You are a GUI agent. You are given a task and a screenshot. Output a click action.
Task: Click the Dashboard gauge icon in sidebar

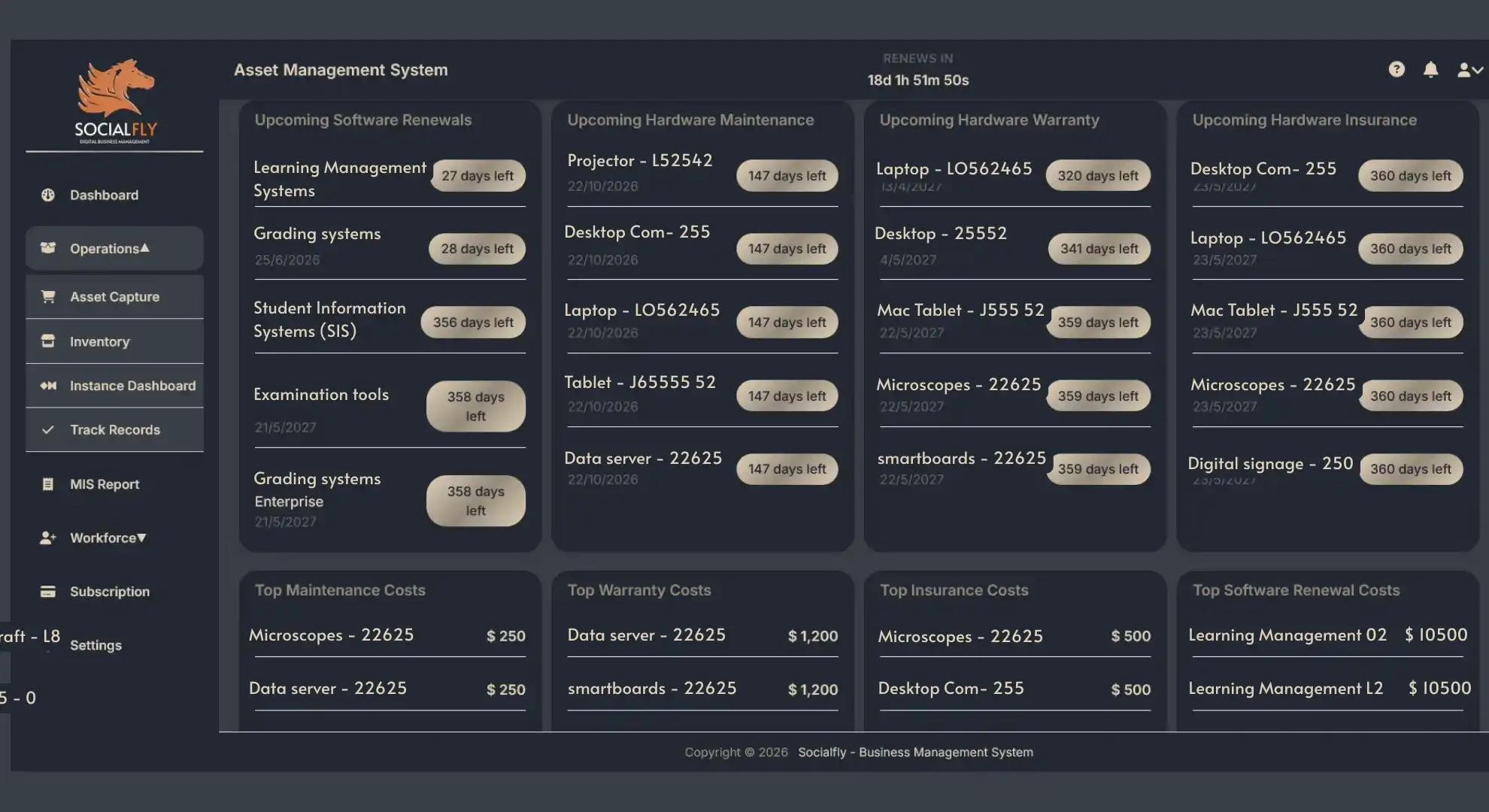tap(48, 195)
